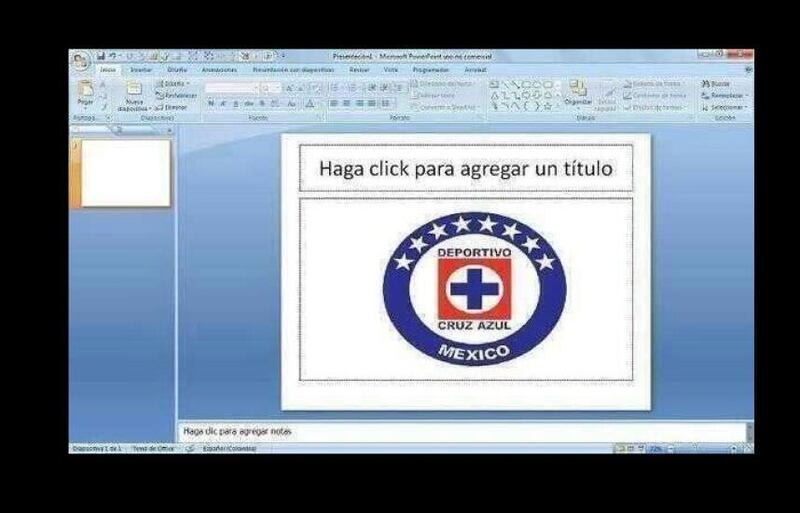800x513 pixels.
Task: Clear all text formatting icon
Action: click(316, 88)
